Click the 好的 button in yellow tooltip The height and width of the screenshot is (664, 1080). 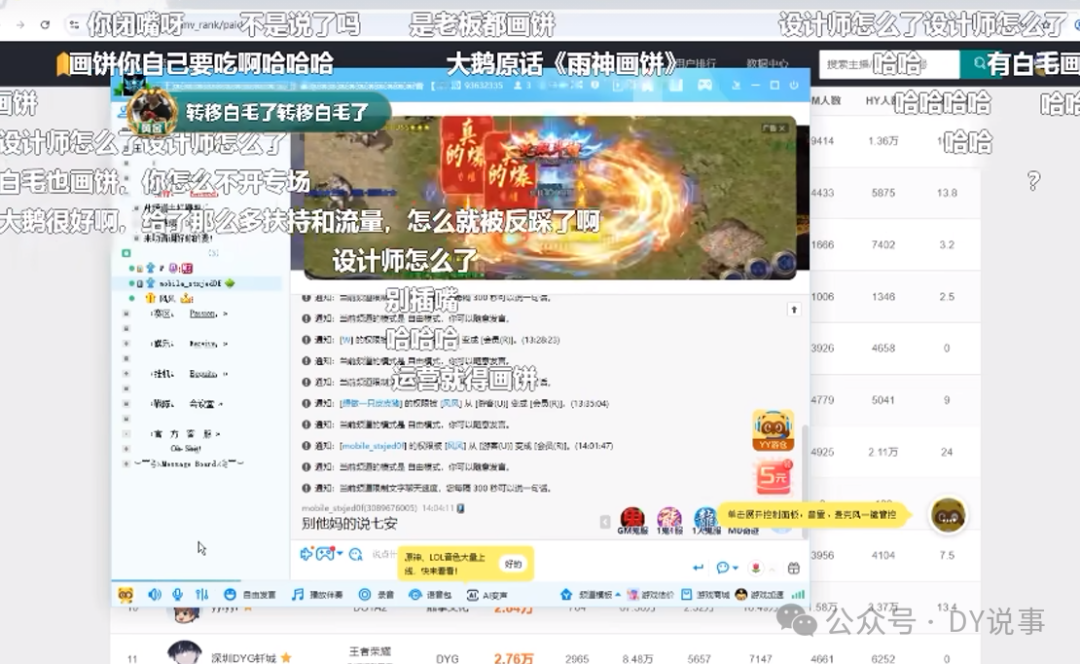pos(513,564)
